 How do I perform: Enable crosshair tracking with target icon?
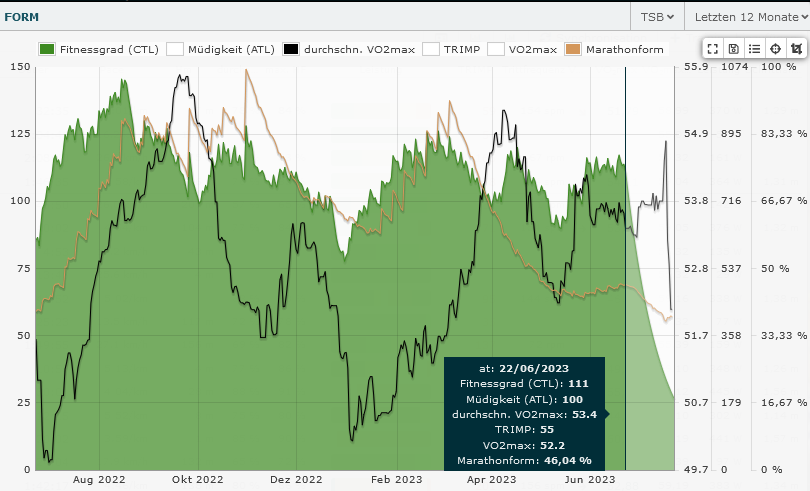click(x=775, y=48)
